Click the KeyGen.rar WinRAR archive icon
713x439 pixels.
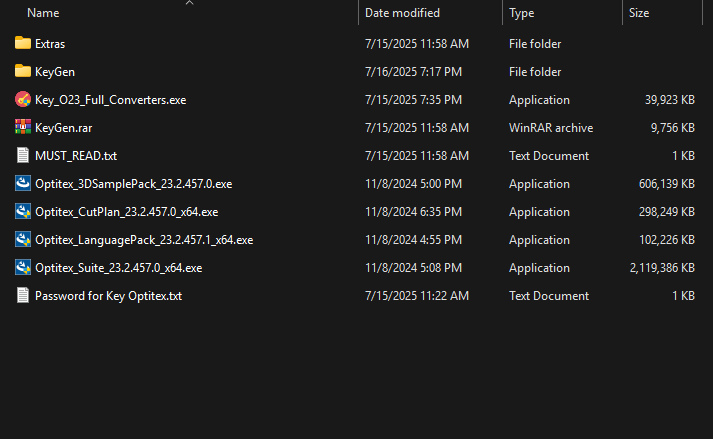click(x=23, y=128)
